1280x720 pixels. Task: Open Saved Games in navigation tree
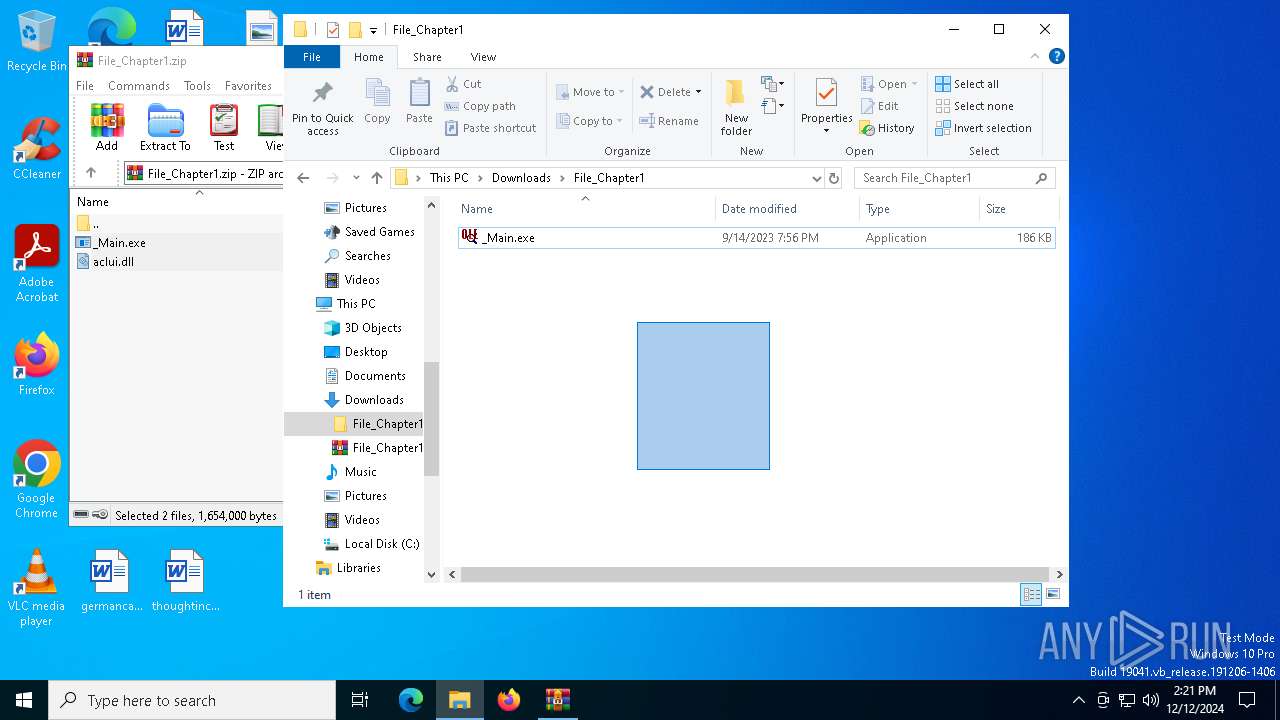(378, 232)
